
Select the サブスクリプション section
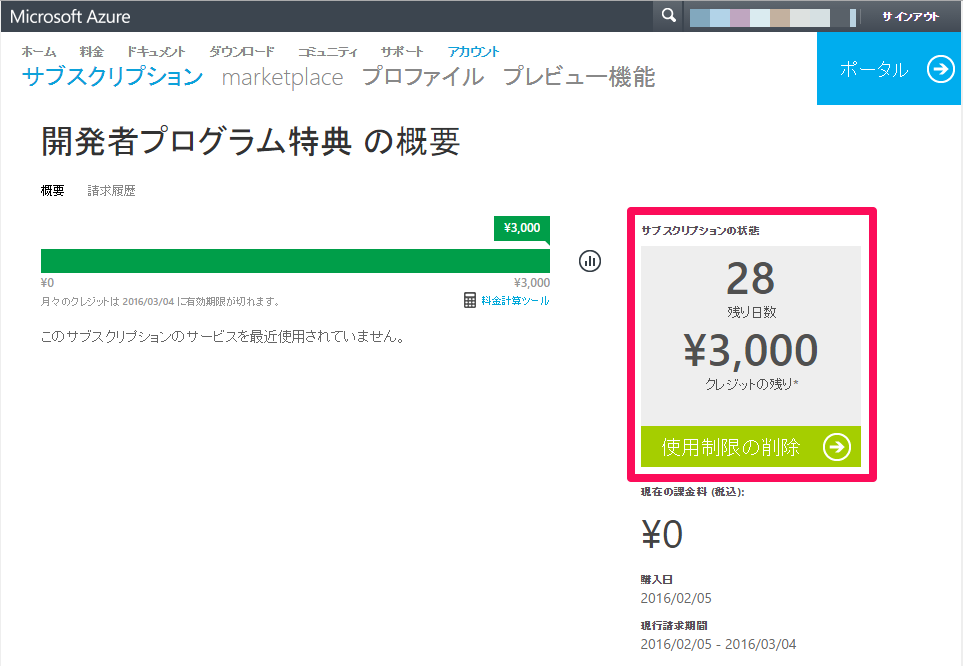coord(112,77)
